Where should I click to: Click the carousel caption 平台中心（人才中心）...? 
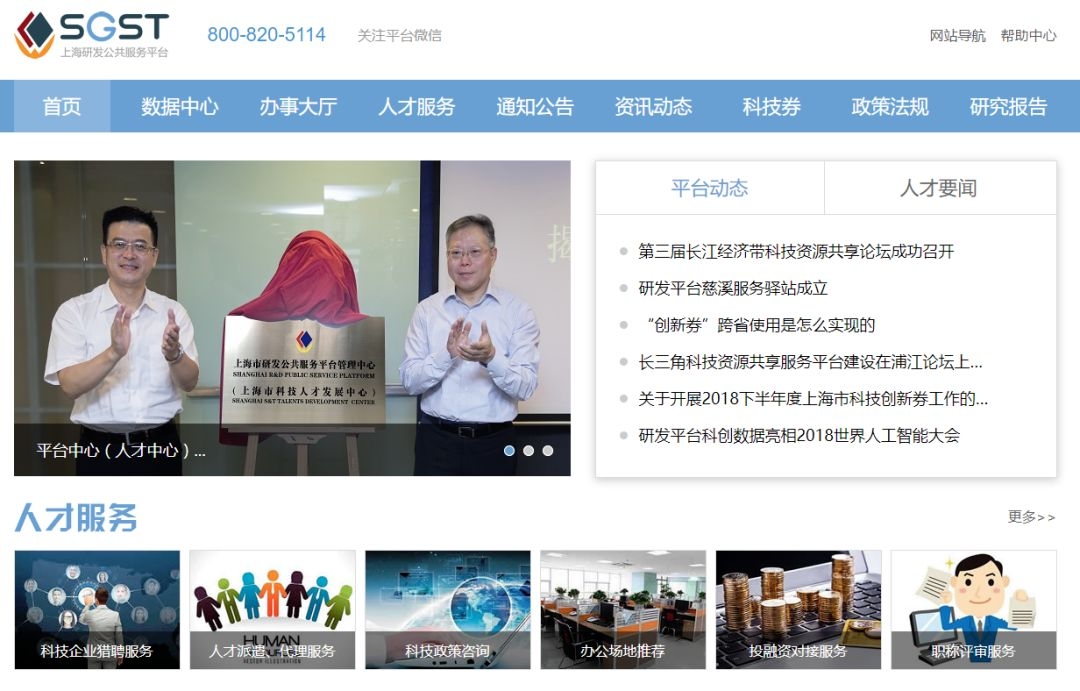point(121,451)
